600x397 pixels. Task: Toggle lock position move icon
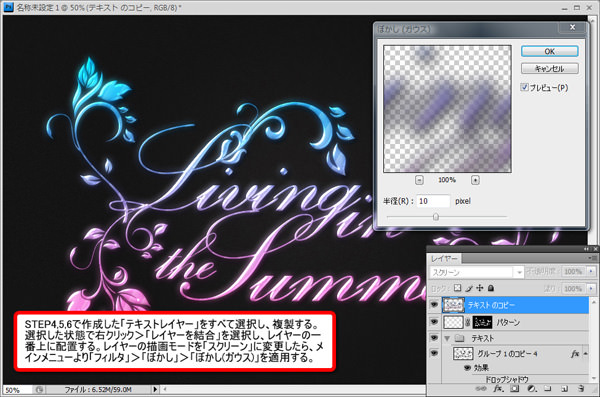480,288
